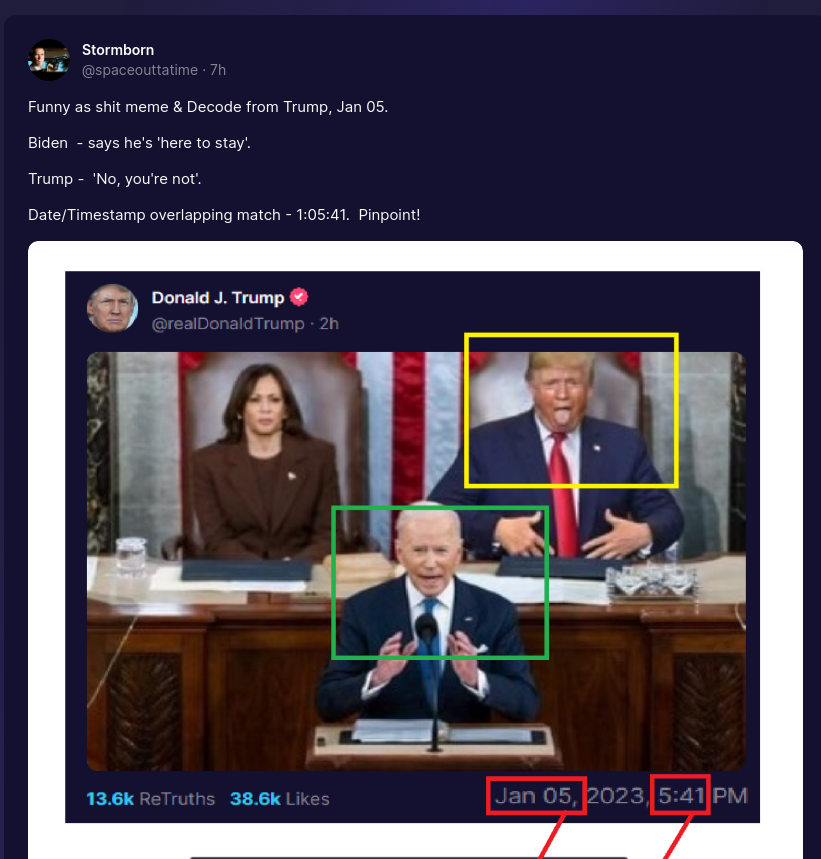
Task: Click the 'Date/Timestamp overlapping match' line
Action: [x=224, y=215]
